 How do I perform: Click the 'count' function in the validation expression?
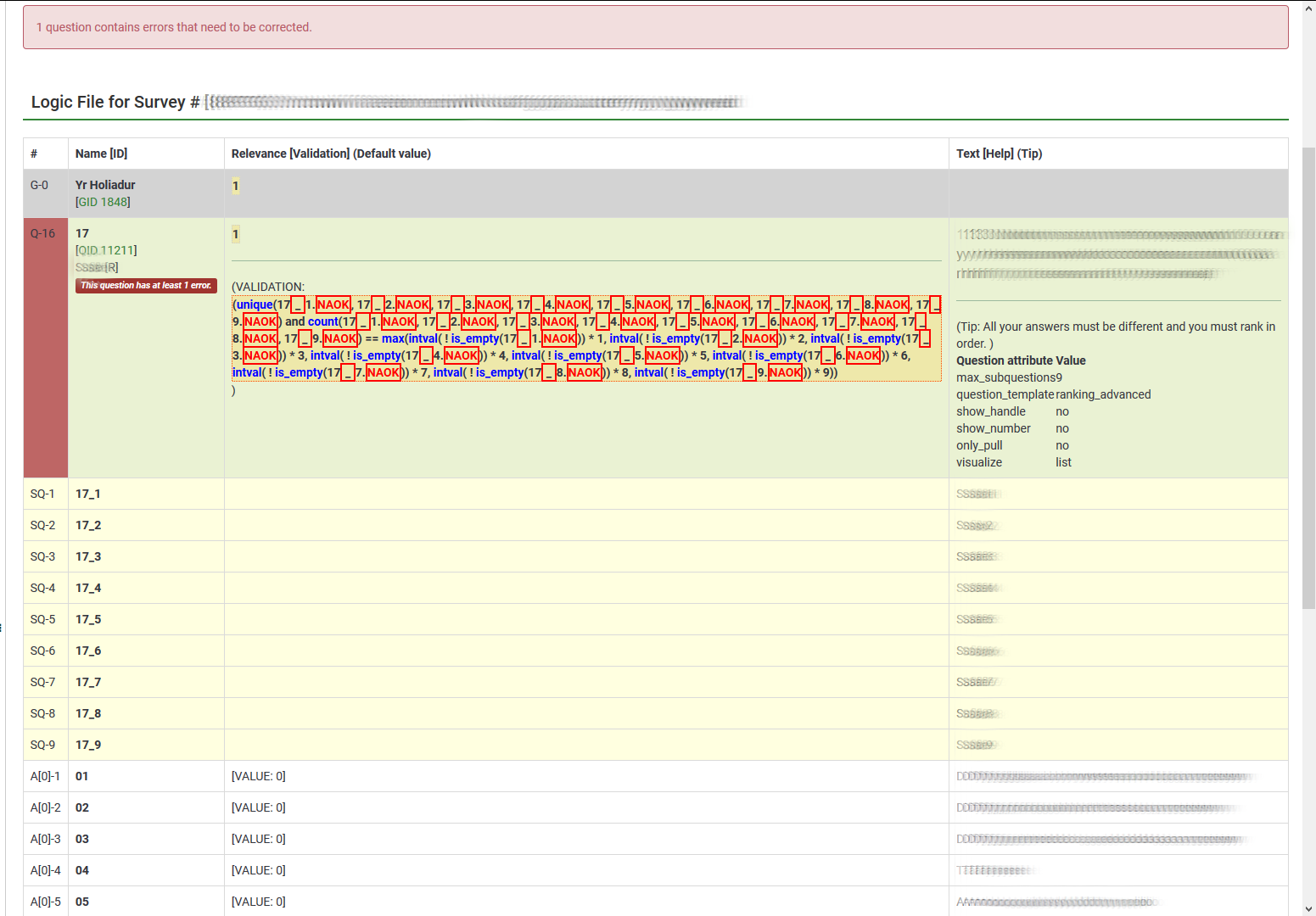322,321
